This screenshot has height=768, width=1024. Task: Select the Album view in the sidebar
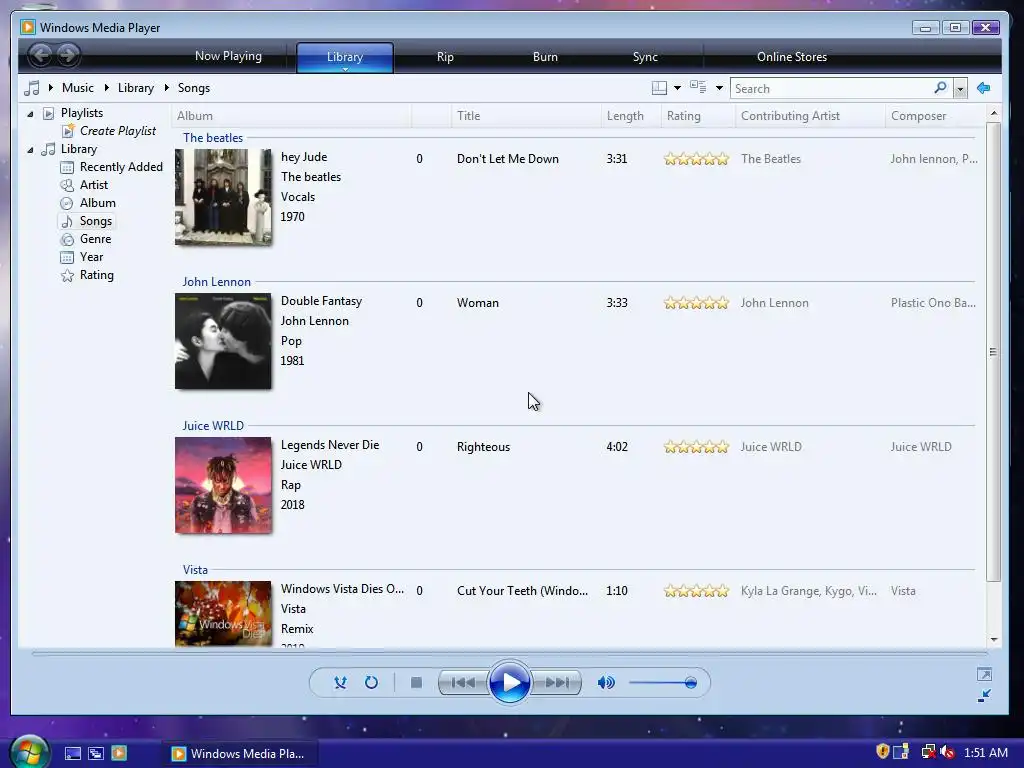(97, 202)
